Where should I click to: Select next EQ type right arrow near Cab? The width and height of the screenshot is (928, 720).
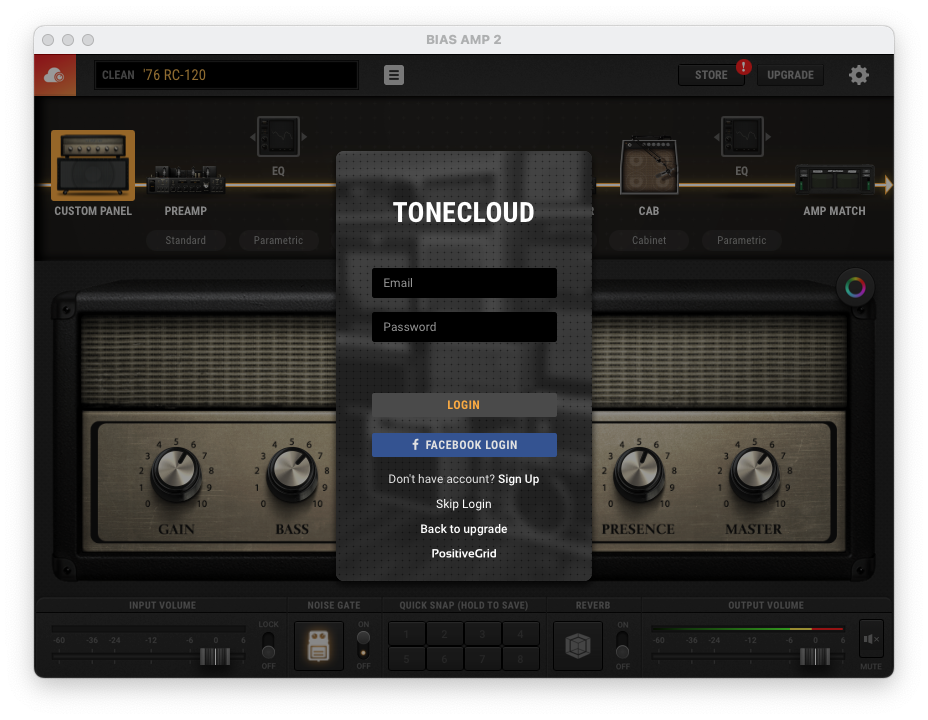(768, 137)
